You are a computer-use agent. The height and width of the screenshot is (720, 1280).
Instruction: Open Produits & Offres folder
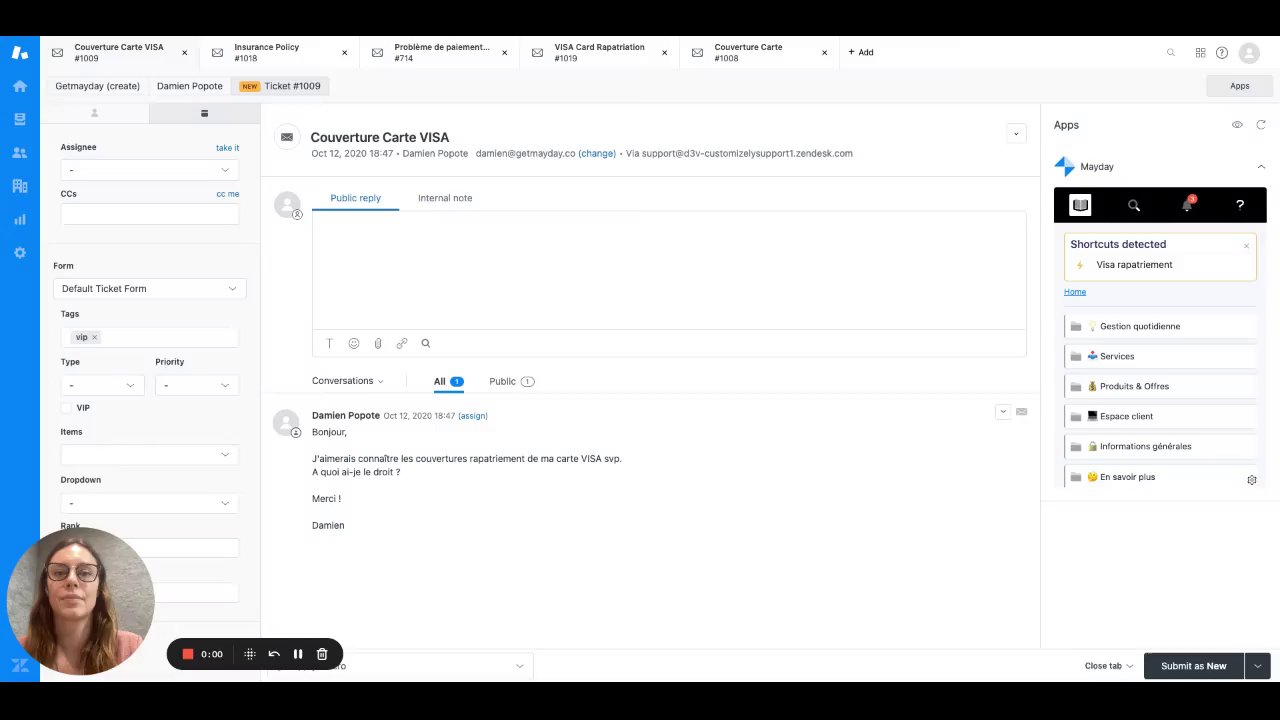1160,386
